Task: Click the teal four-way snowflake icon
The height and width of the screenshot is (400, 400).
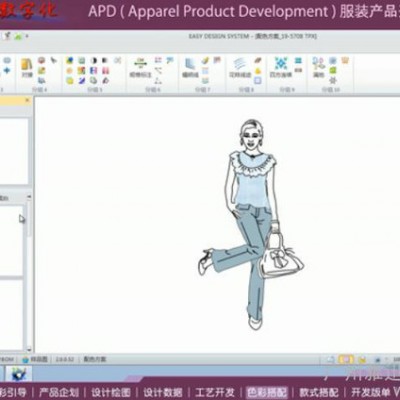Action: (x=281, y=63)
